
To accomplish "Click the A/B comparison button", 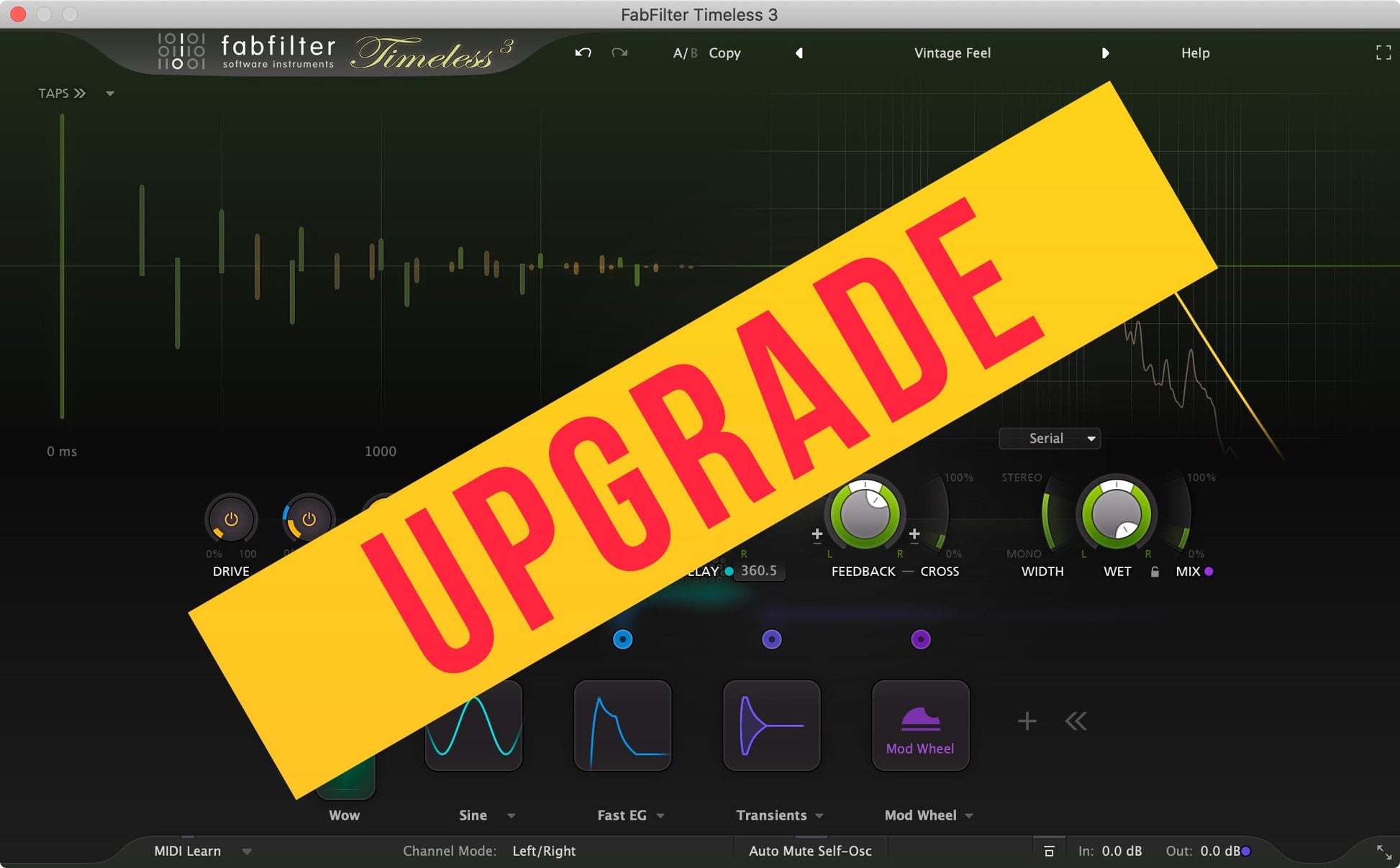I will pos(683,53).
